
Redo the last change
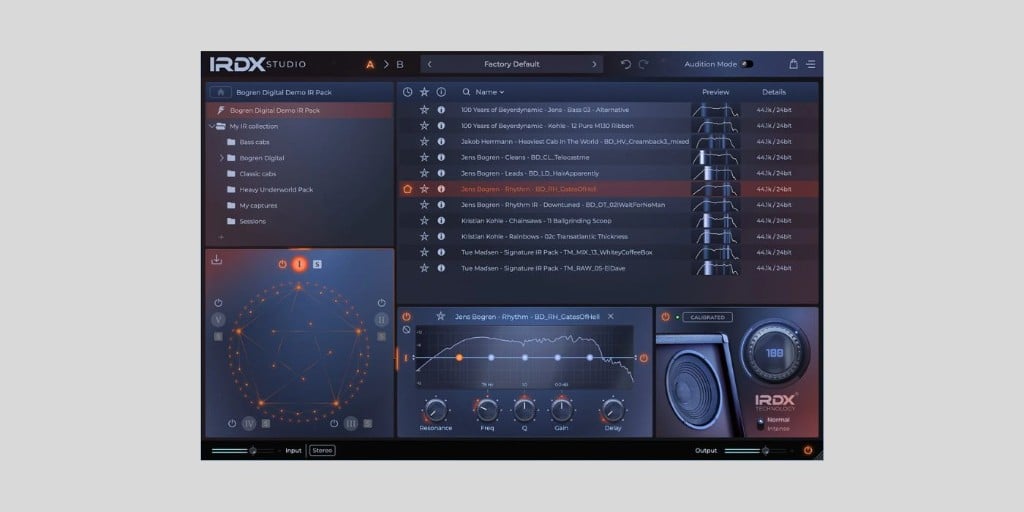pos(643,64)
